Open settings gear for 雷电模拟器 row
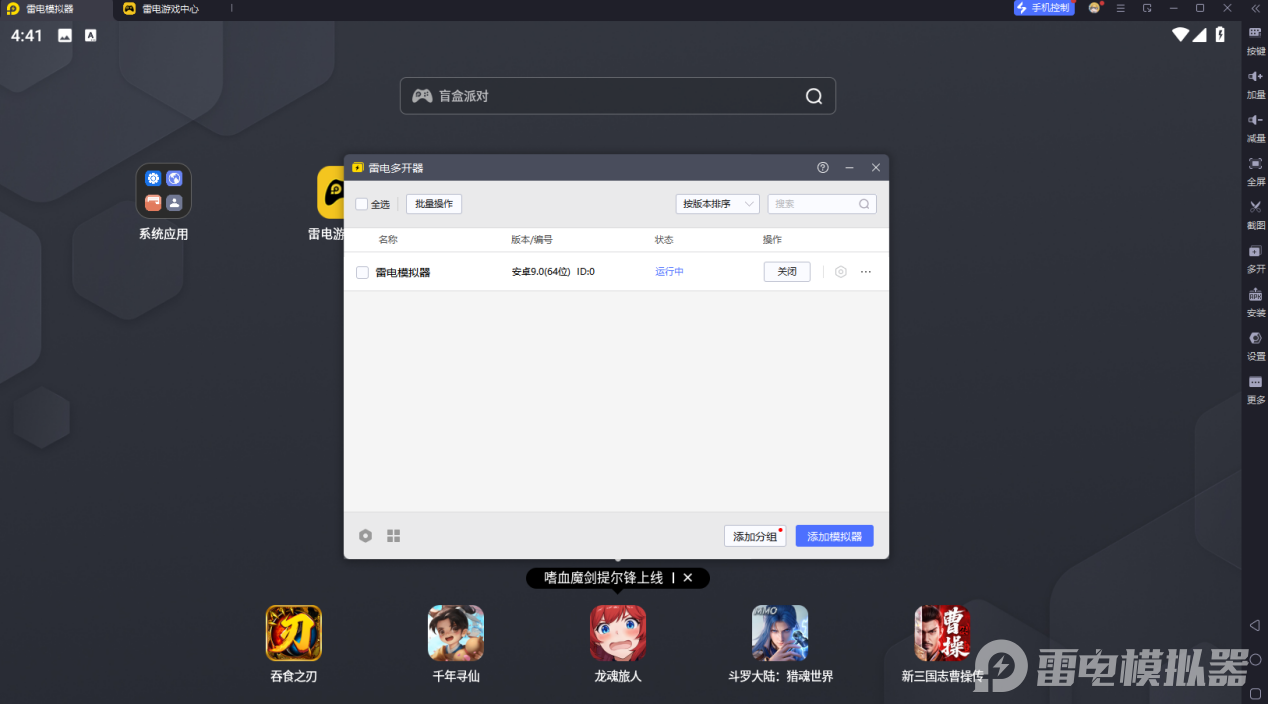The height and width of the screenshot is (704, 1268). click(x=841, y=271)
